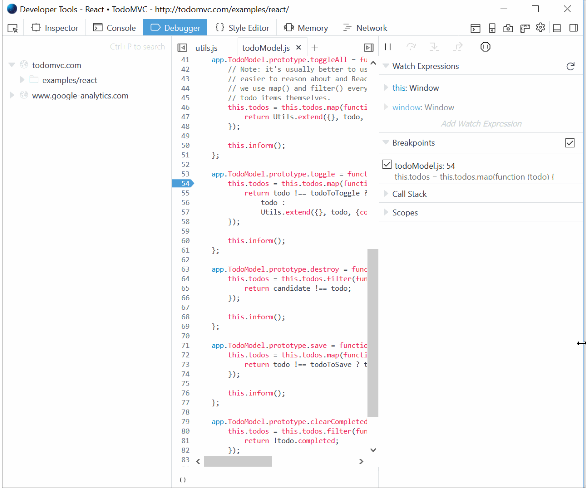Collapse the sources pane icon

[182, 47]
